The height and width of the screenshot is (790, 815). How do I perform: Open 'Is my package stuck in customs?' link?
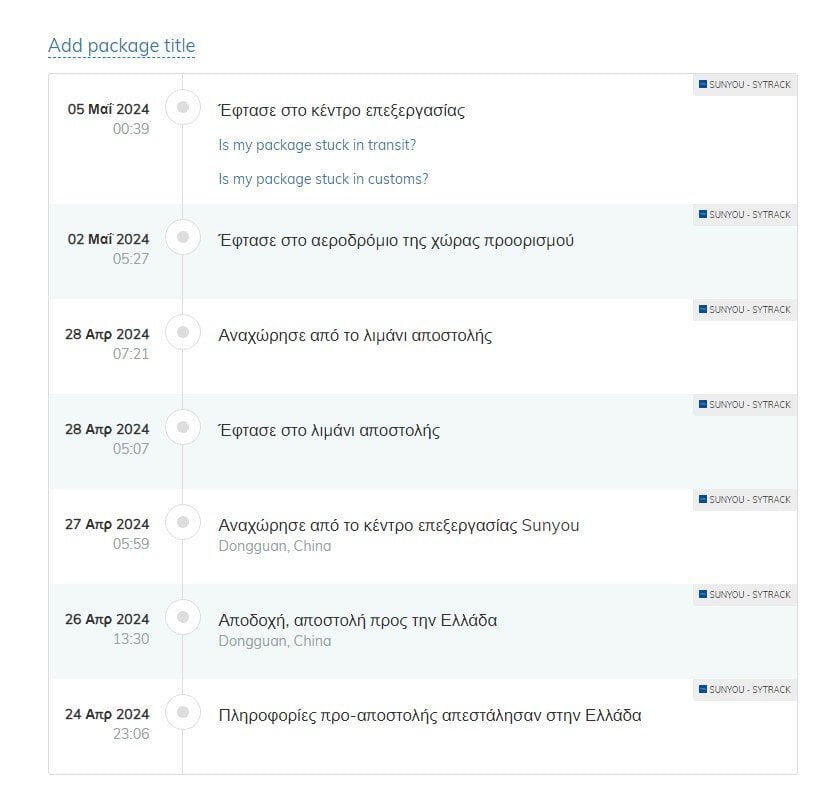(323, 179)
